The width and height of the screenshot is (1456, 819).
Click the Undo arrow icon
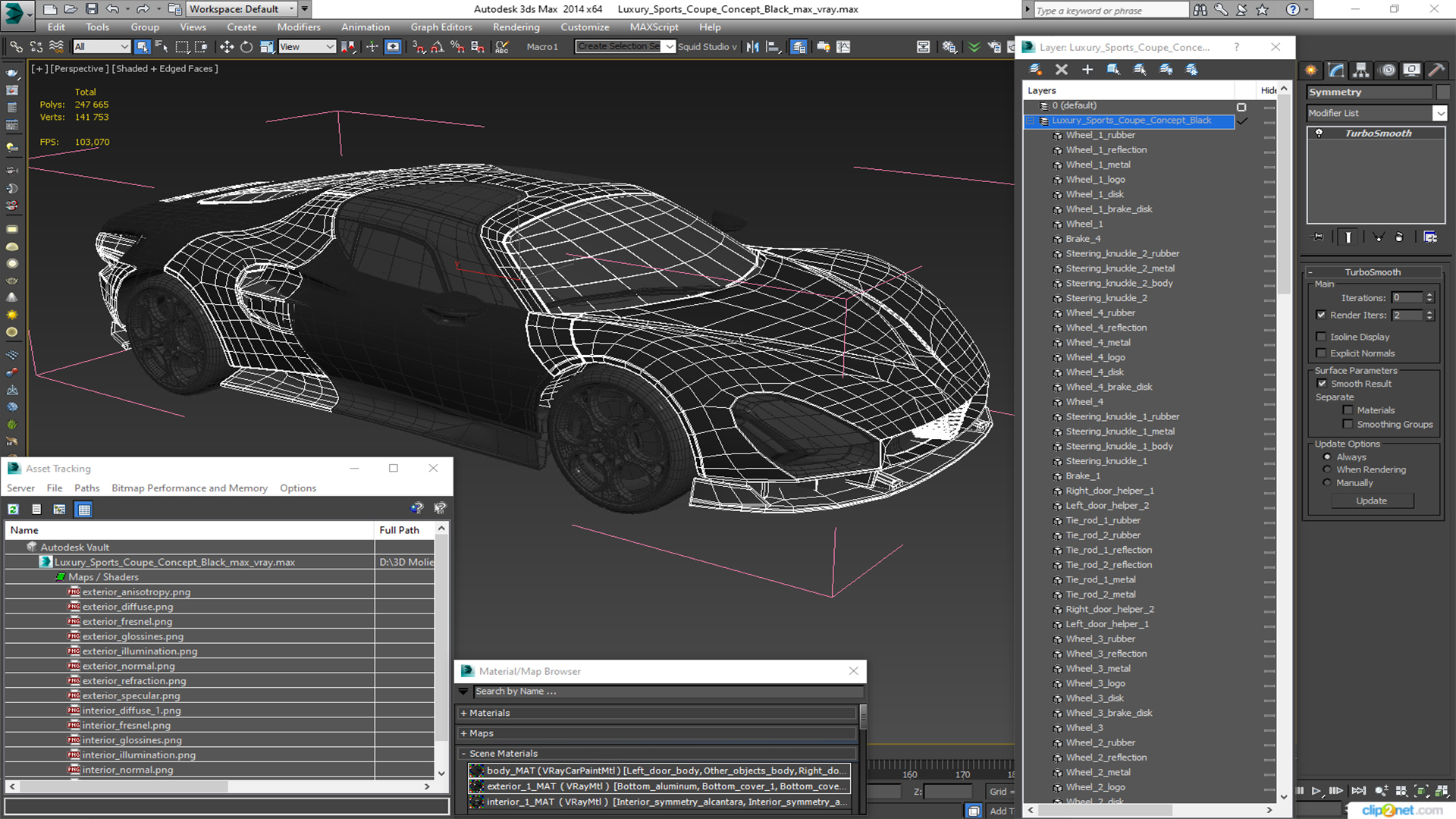coord(112,9)
